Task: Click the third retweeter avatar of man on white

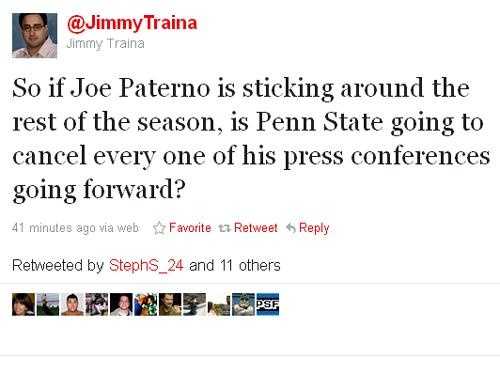Action: [x=72, y=304]
